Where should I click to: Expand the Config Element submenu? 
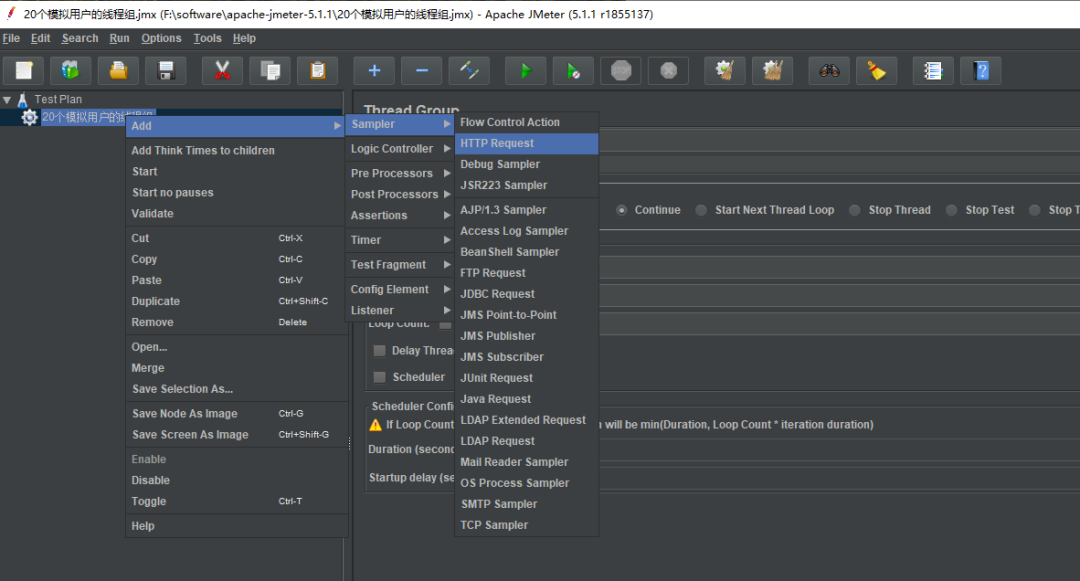(399, 290)
